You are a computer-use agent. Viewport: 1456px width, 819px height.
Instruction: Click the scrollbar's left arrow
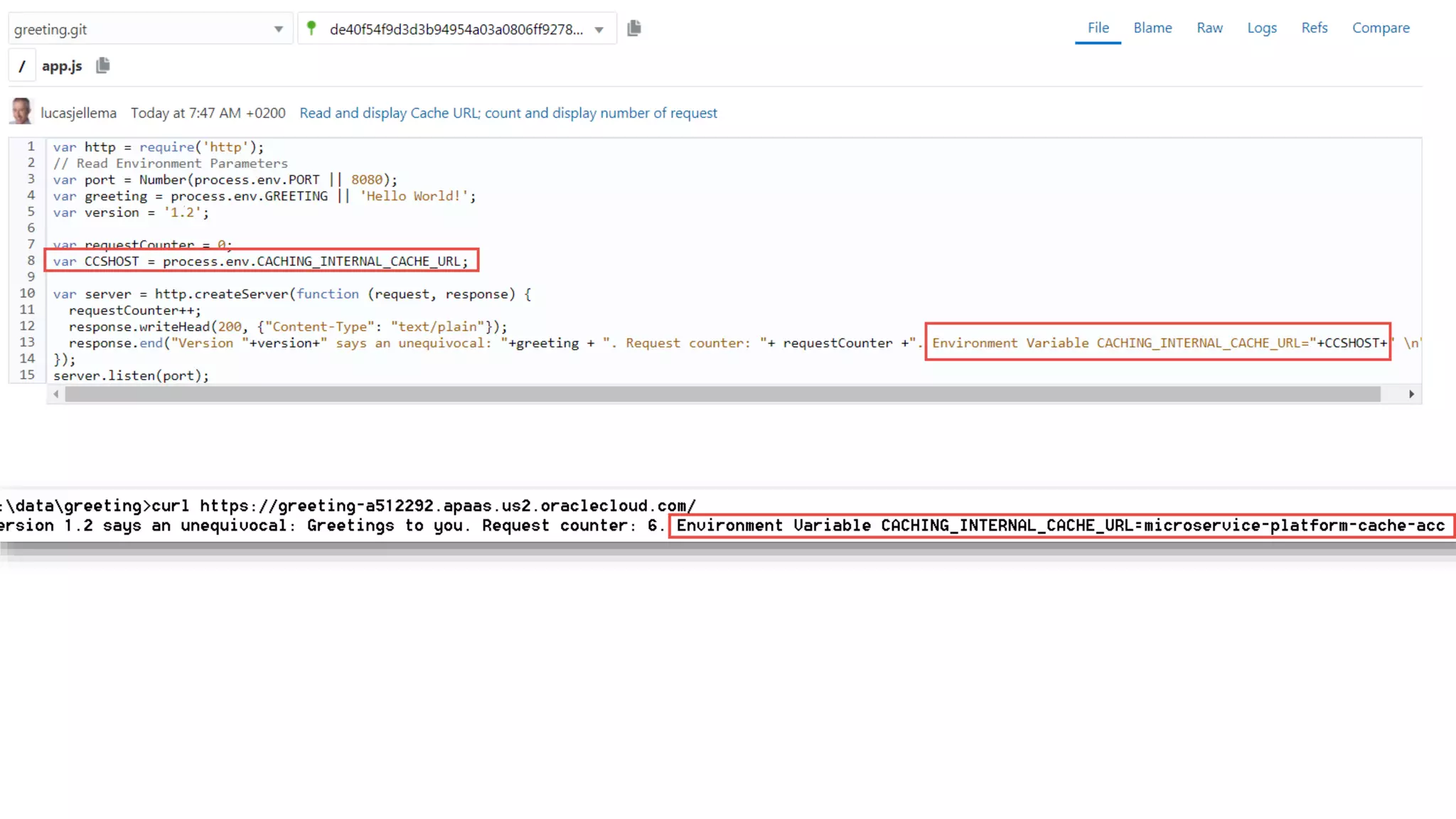tap(56, 395)
